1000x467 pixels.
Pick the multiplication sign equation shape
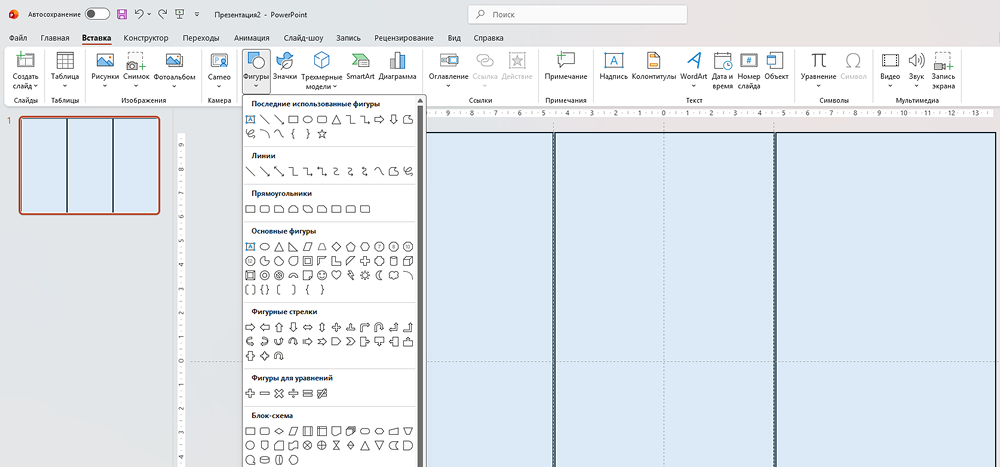pyautogui.click(x=279, y=394)
